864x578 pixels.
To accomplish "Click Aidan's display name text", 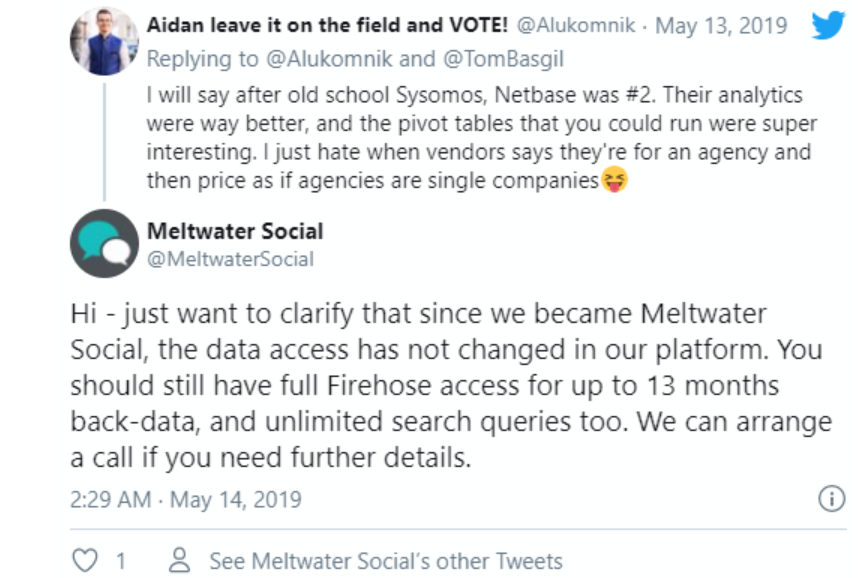I will point(327,25).
